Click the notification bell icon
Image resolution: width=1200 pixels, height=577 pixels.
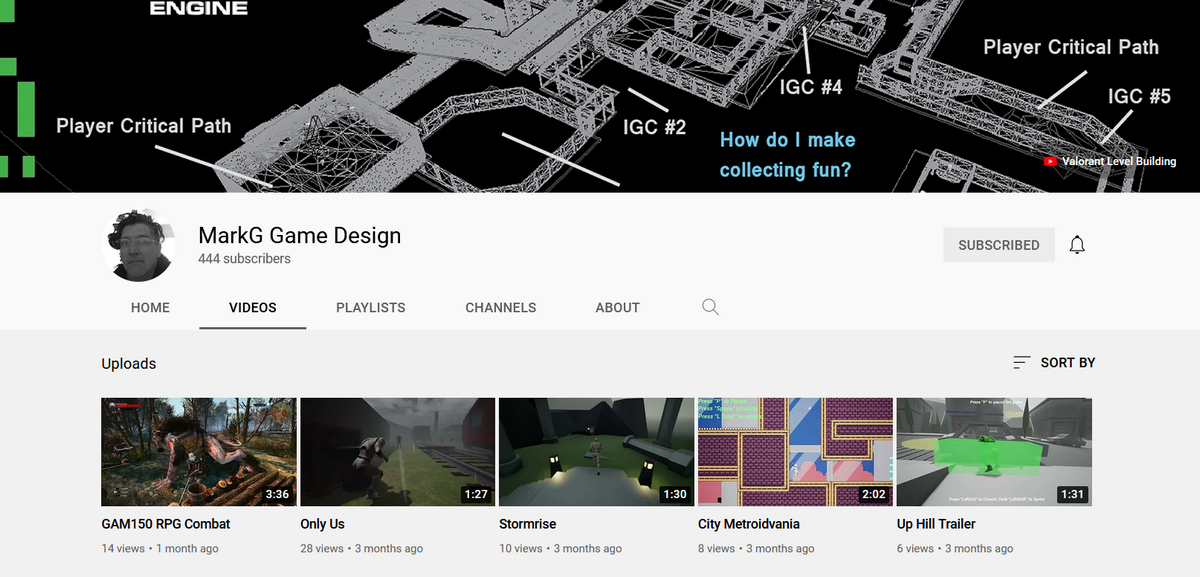coord(1077,245)
